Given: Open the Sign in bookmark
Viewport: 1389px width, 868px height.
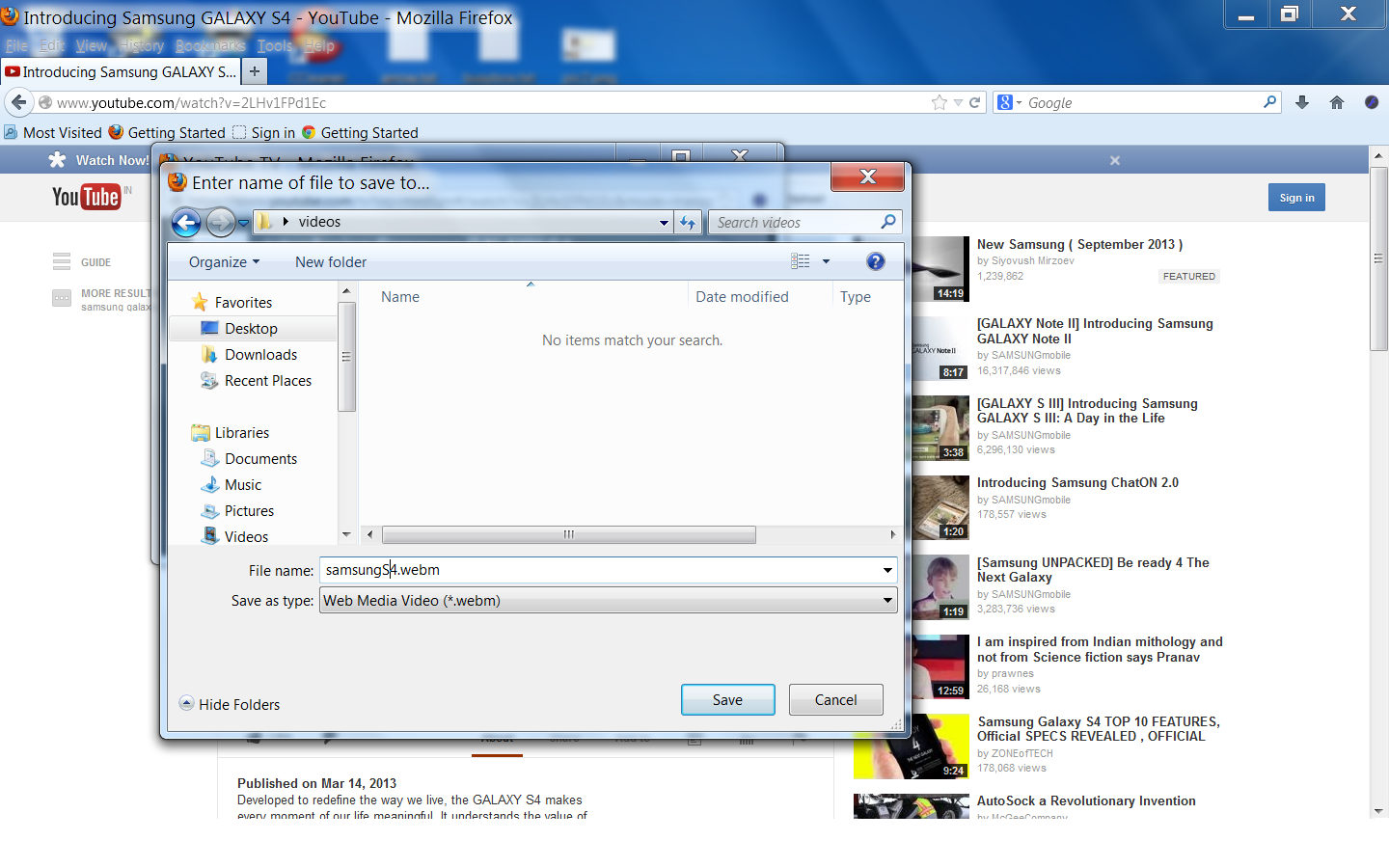Looking at the screenshot, I should [264, 133].
